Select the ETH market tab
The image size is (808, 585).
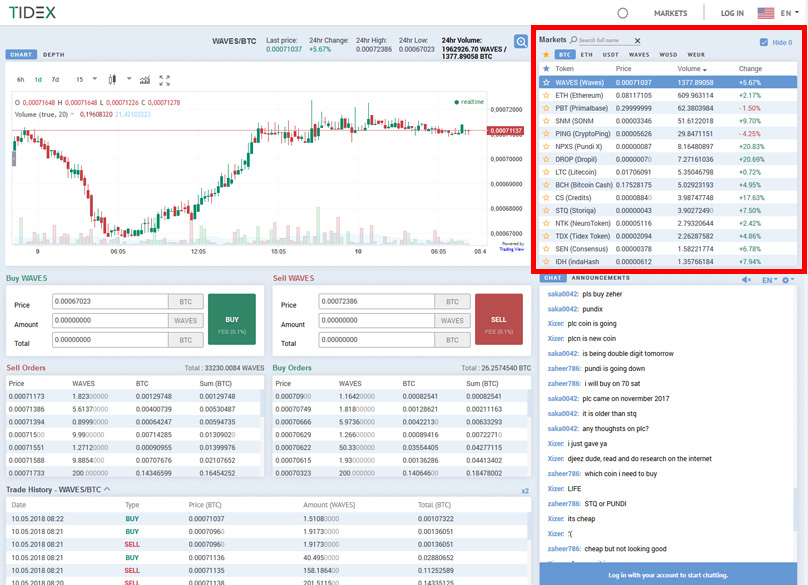coord(586,55)
